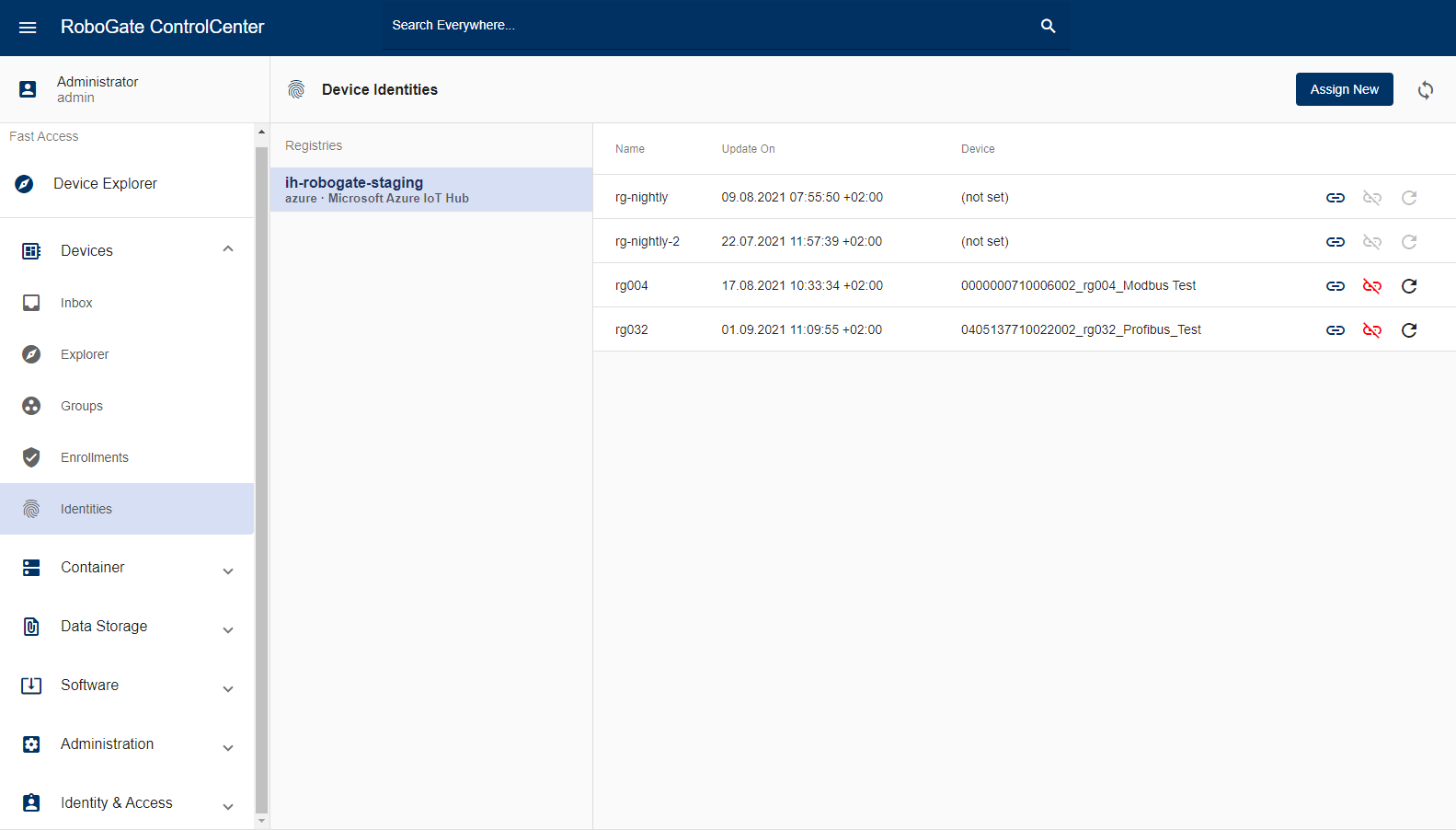Click timestamp 22.07.2021 11:57:39 +02:00

pos(802,242)
